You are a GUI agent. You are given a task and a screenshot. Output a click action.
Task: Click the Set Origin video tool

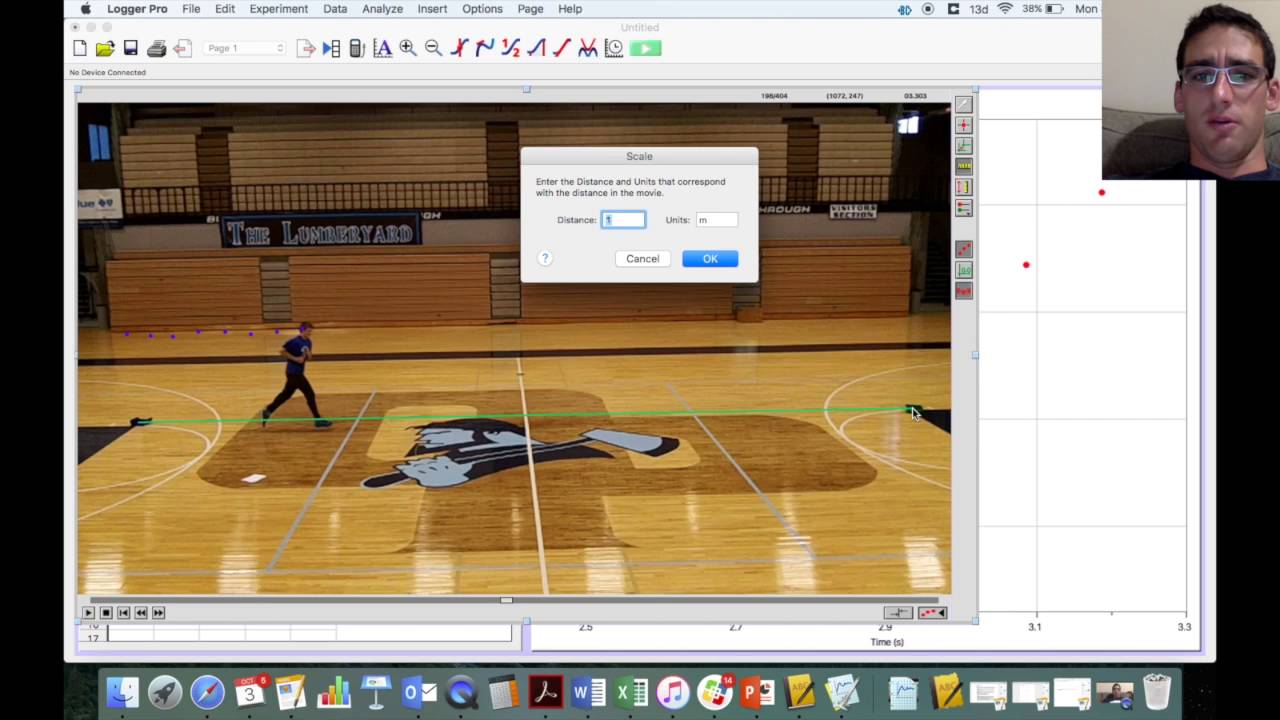click(x=963, y=146)
